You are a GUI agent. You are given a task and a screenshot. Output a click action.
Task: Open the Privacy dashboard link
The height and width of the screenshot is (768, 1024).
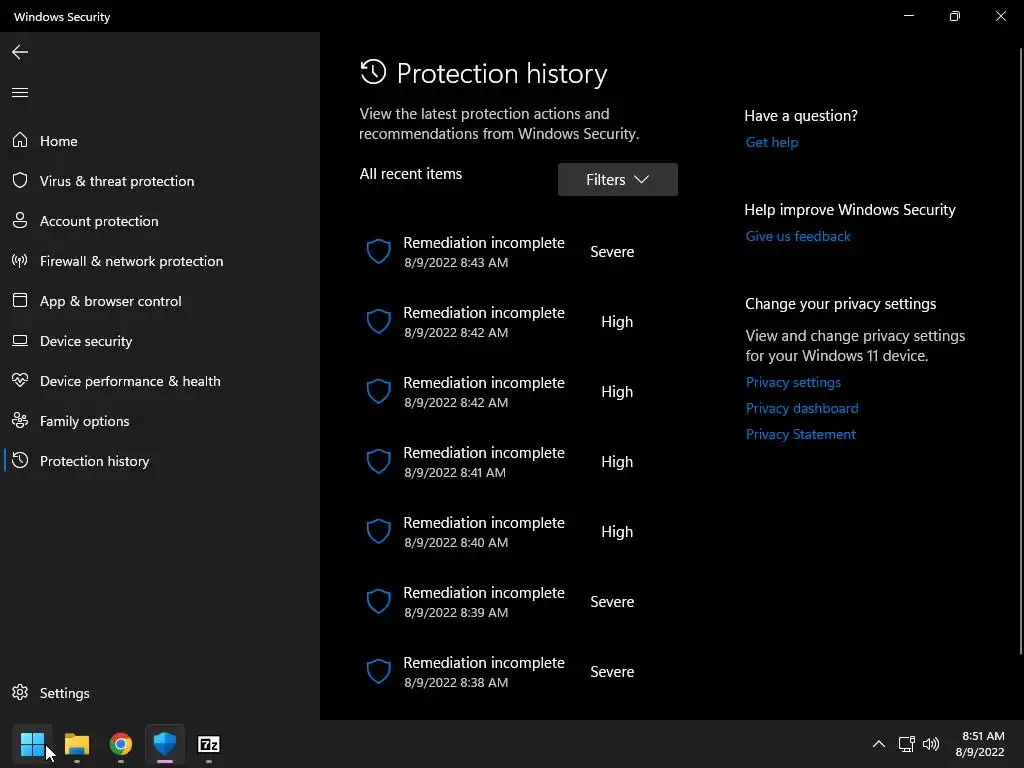(x=802, y=408)
